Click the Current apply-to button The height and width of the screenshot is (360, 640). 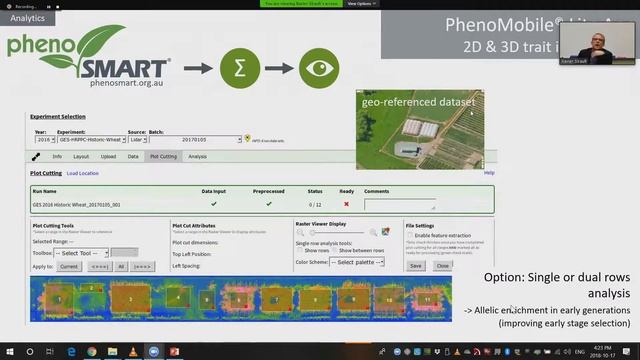[x=69, y=267]
